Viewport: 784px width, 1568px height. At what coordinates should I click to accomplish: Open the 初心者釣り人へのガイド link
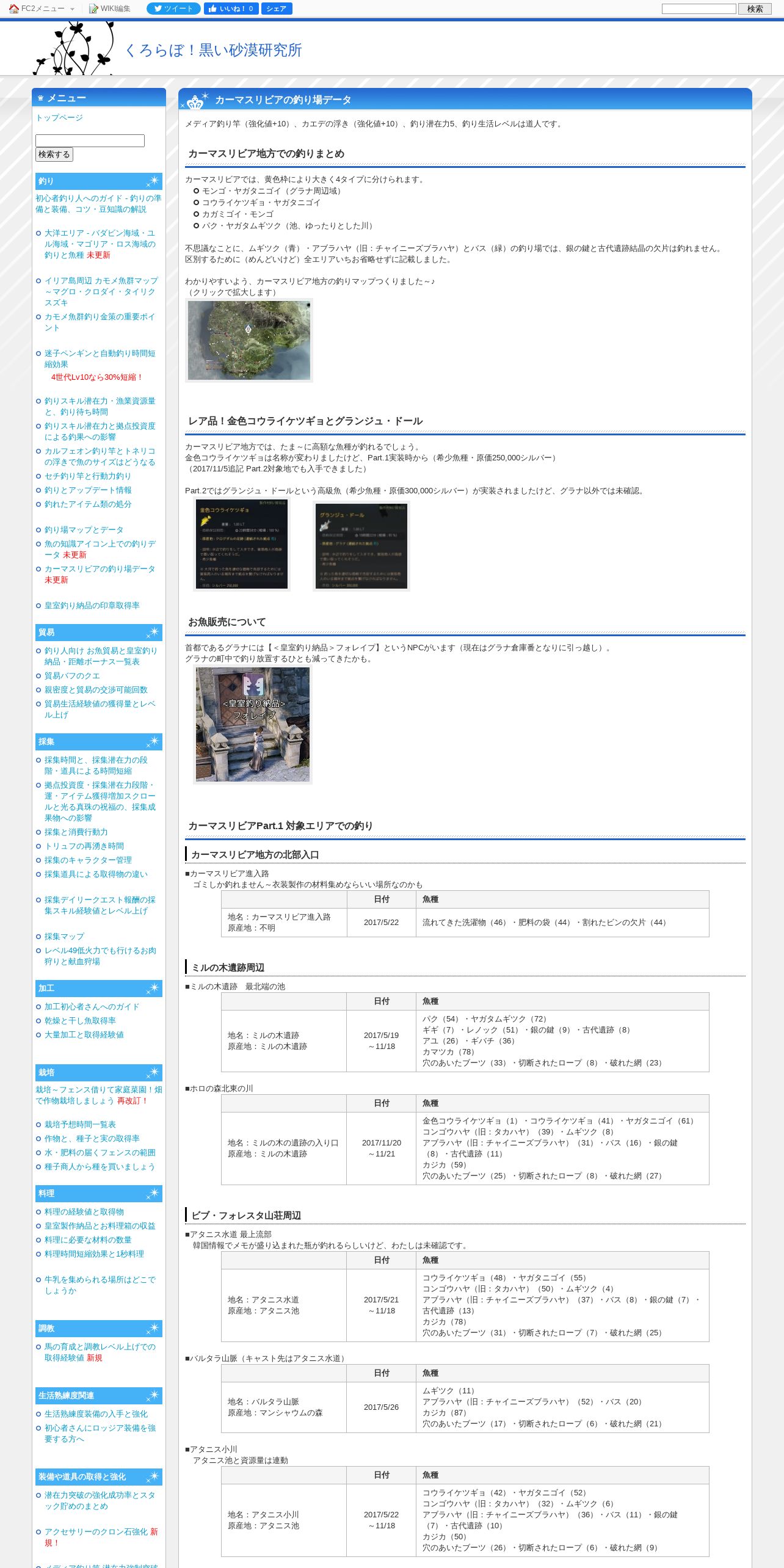tap(98, 203)
